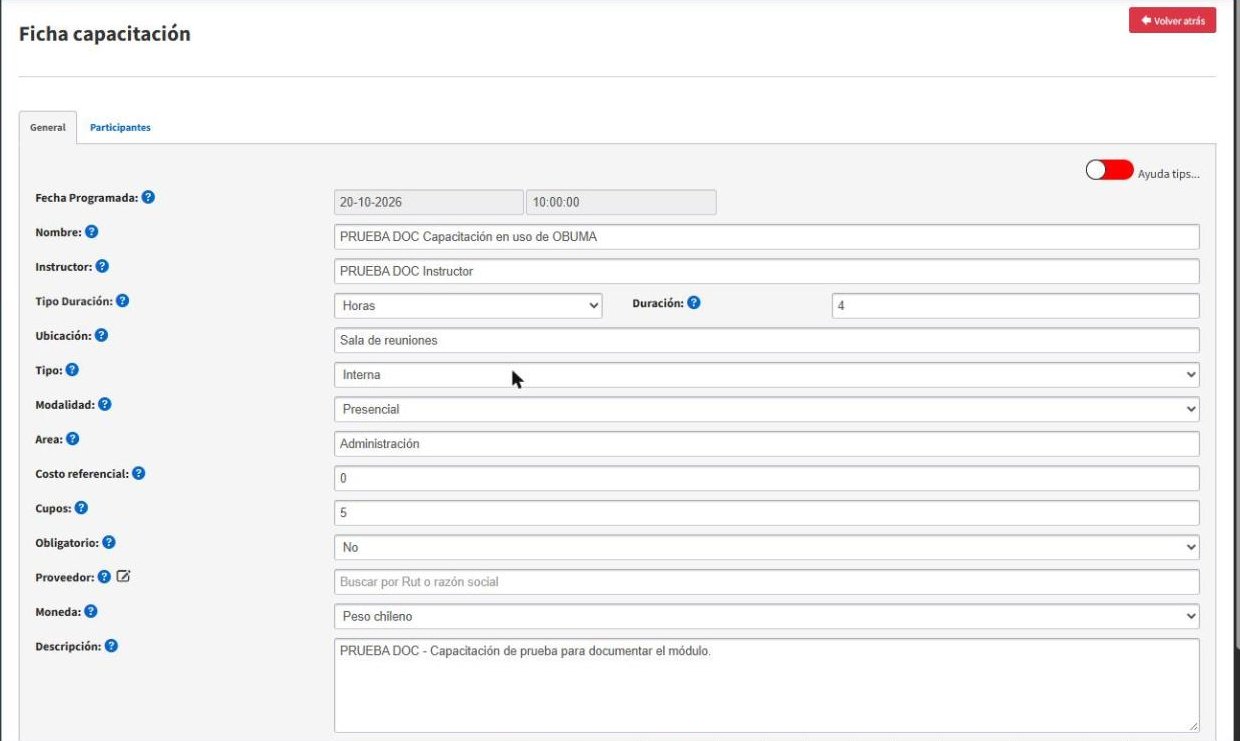This screenshot has height=741, width=1240.
Task: Click the Moneda help icon
Action: pyautogui.click(x=91, y=611)
